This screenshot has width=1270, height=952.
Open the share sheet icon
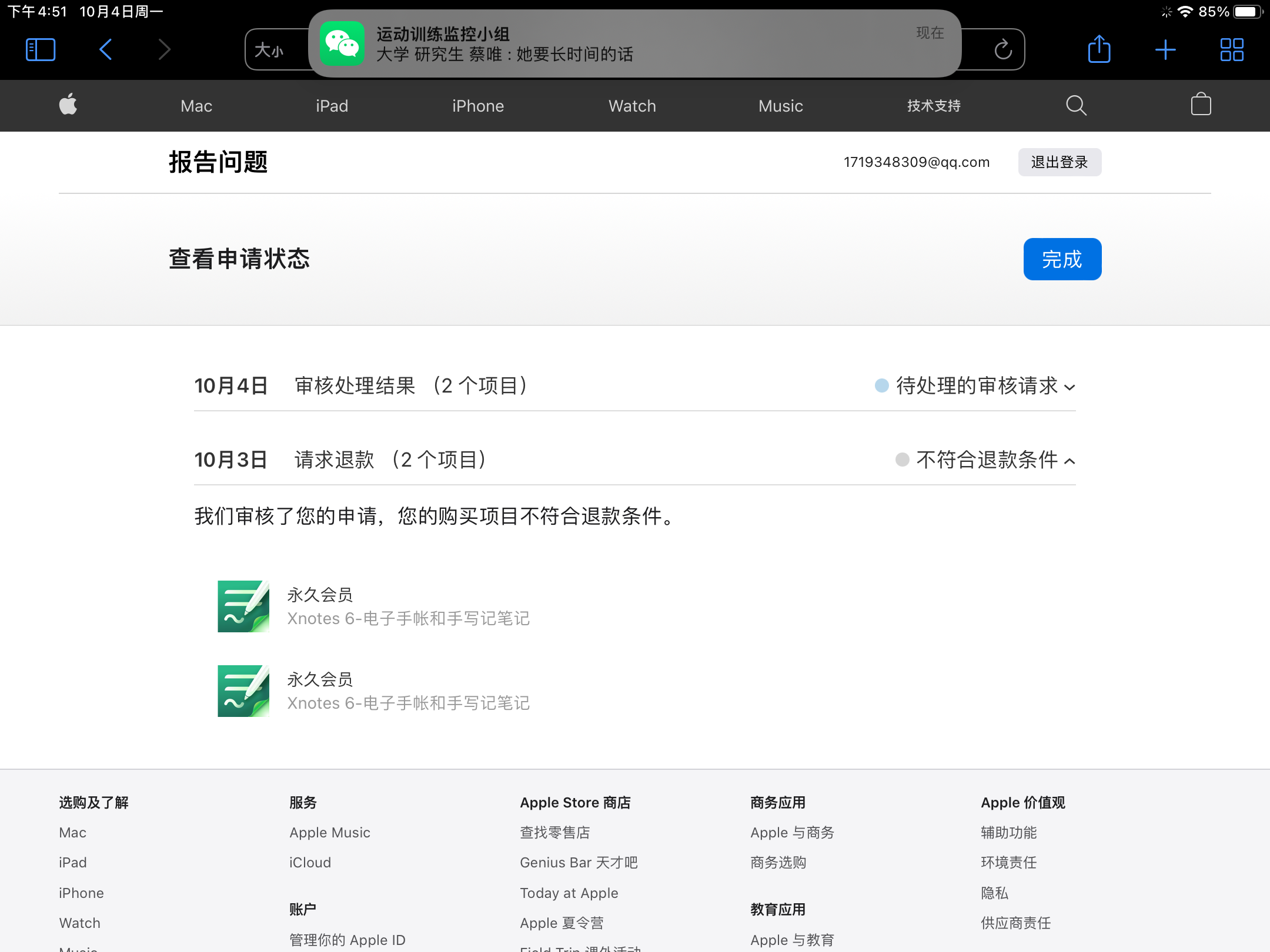pyautogui.click(x=1099, y=49)
